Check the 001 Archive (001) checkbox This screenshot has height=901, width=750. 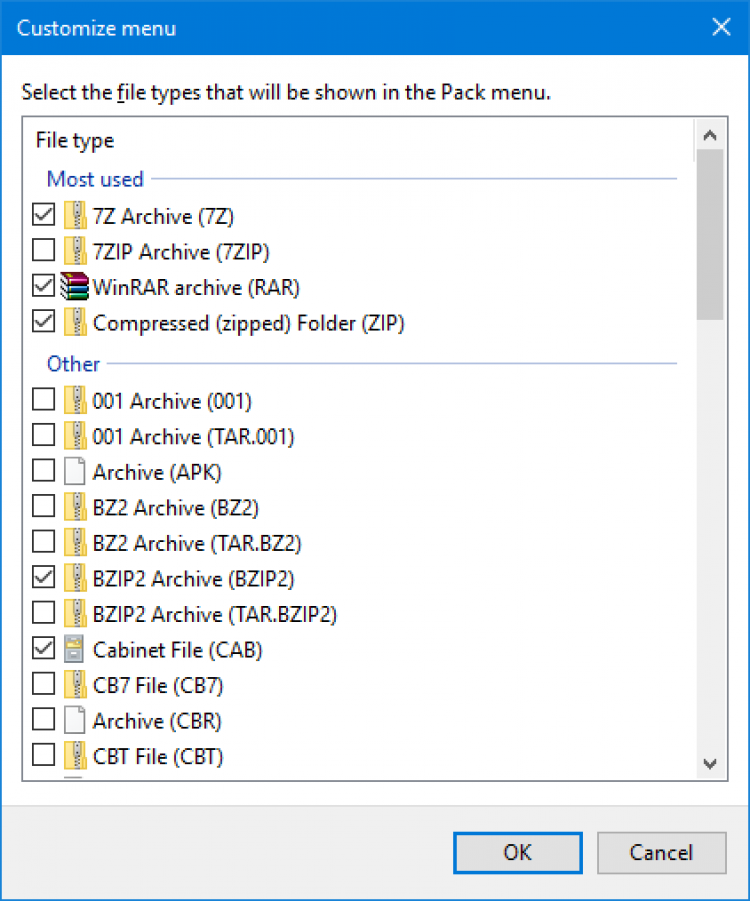pos(44,401)
